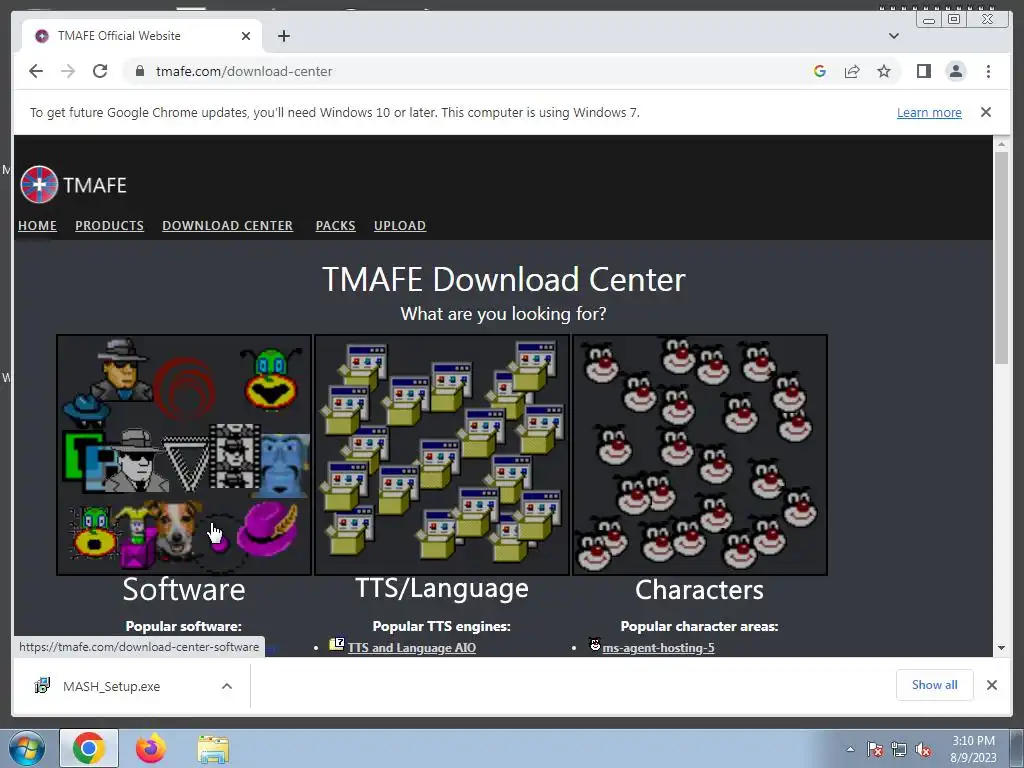Viewport: 1024px width, 768px height.
Task: Open the PACKS section
Action: pyautogui.click(x=336, y=225)
